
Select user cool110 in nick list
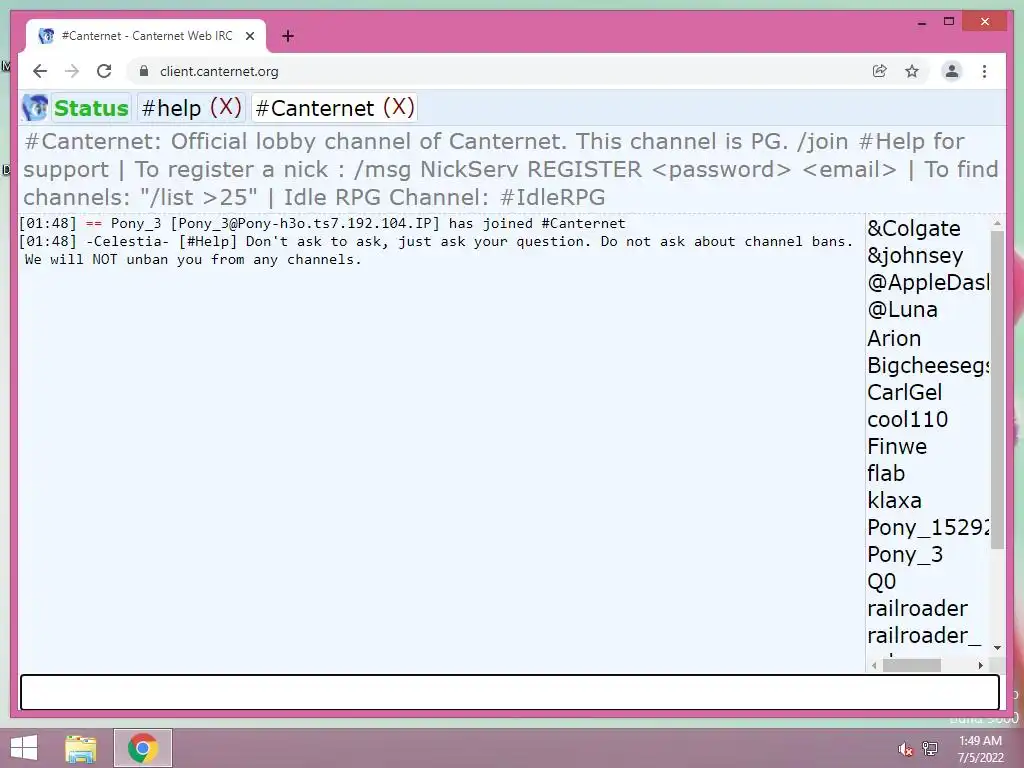907,419
